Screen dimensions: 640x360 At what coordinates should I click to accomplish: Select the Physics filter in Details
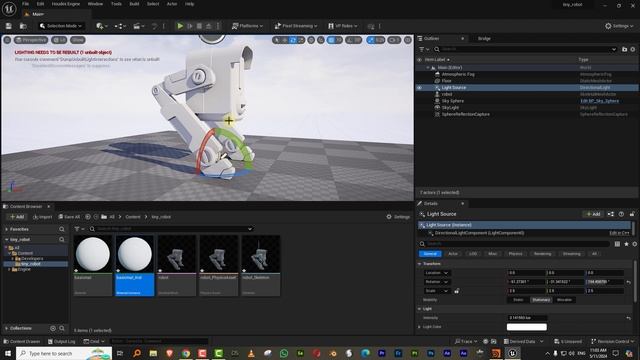tap(515, 254)
